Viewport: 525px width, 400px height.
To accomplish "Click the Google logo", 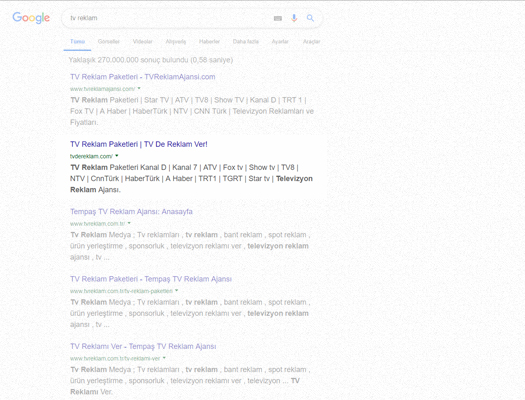I will pyautogui.click(x=31, y=18).
